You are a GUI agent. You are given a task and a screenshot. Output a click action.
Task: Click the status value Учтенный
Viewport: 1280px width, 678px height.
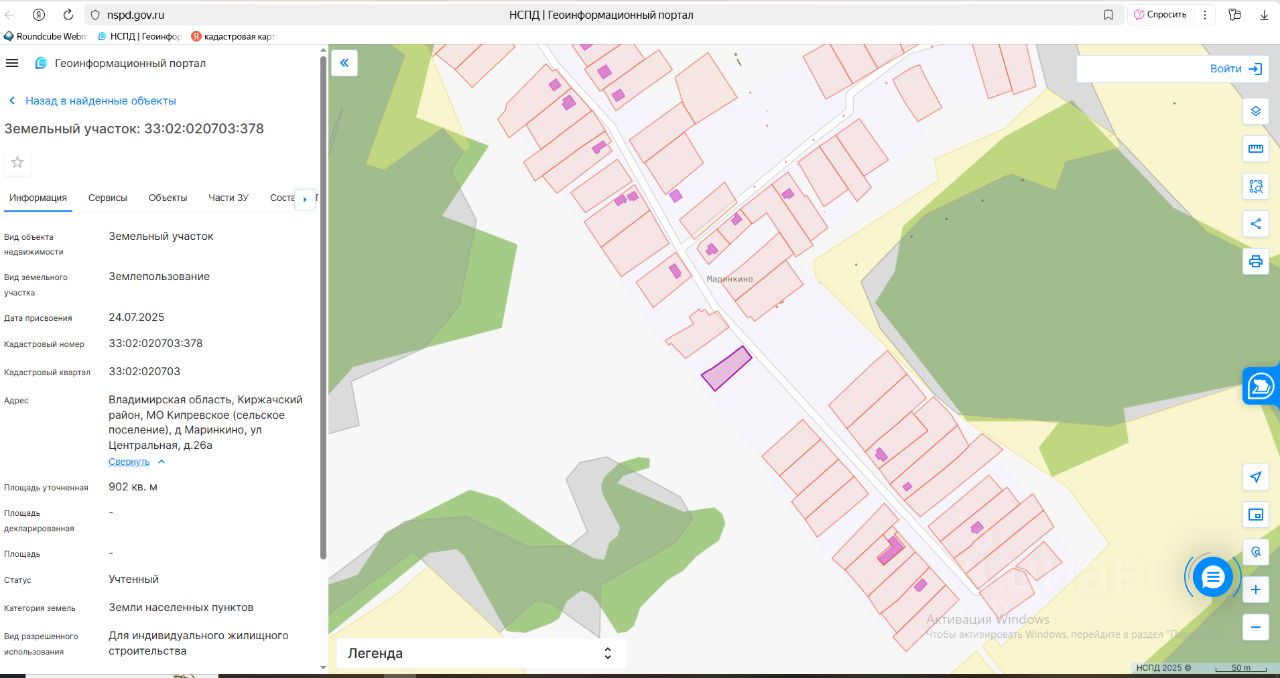pos(134,579)
